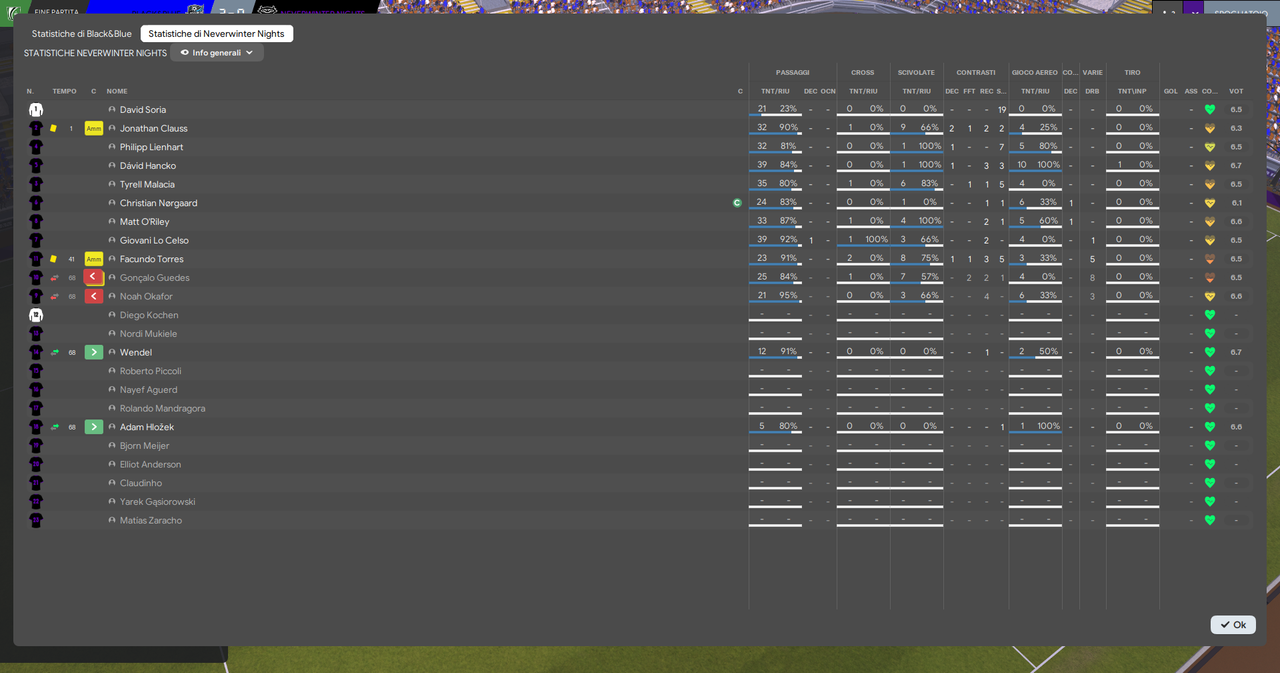Sort by TNT\INP under TIRO

point(1132,91)
